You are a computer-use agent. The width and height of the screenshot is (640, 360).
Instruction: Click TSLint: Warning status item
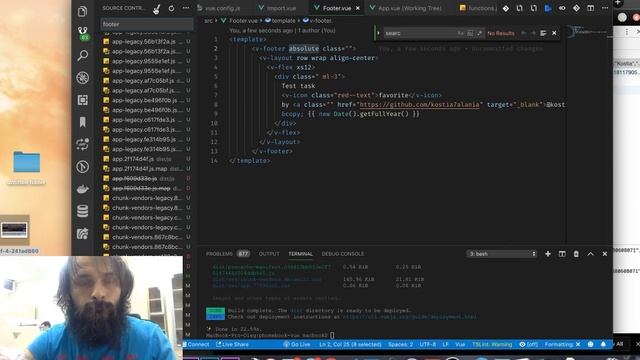[492, 344]
